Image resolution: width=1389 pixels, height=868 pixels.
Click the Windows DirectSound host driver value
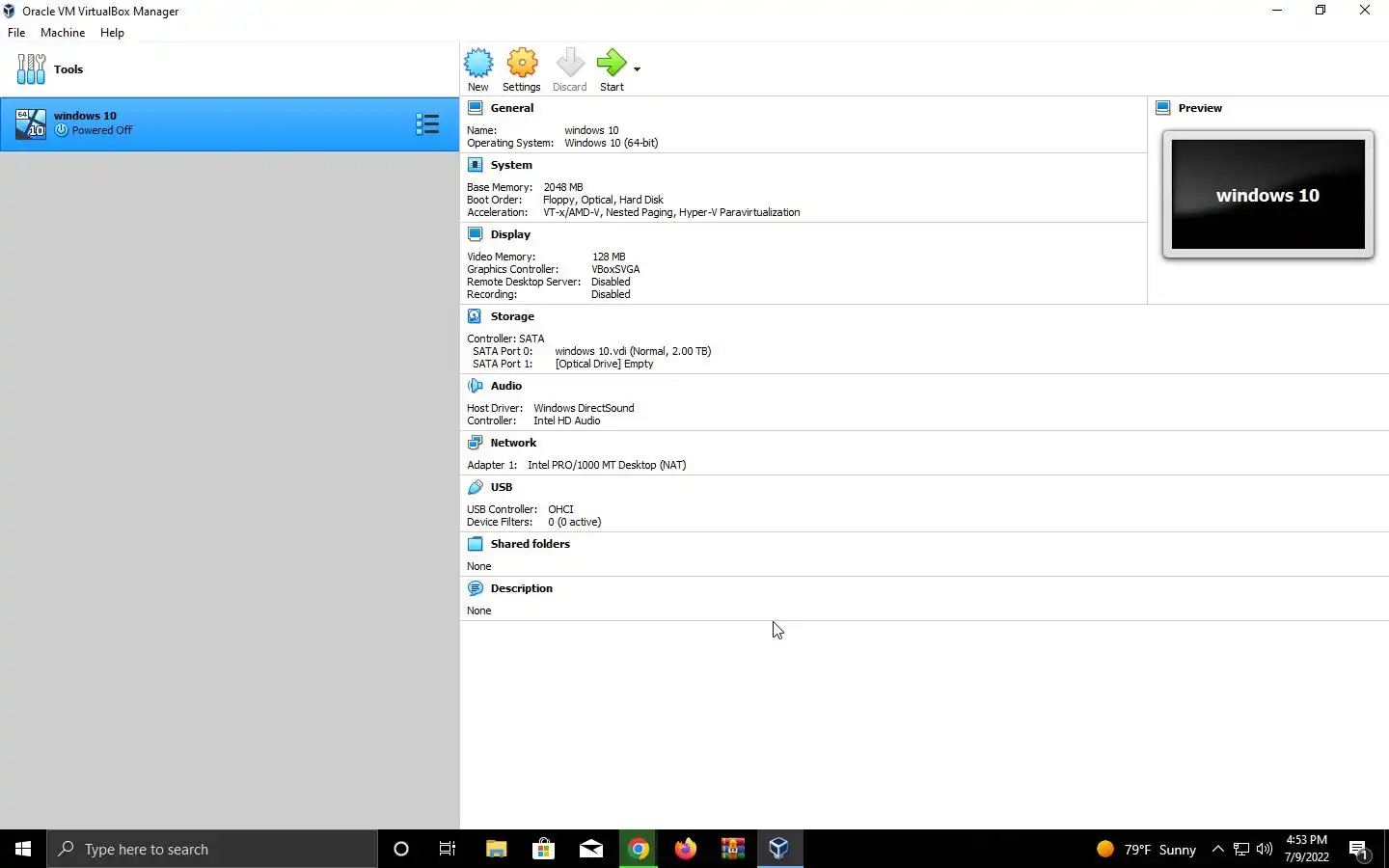pos(584,408)
